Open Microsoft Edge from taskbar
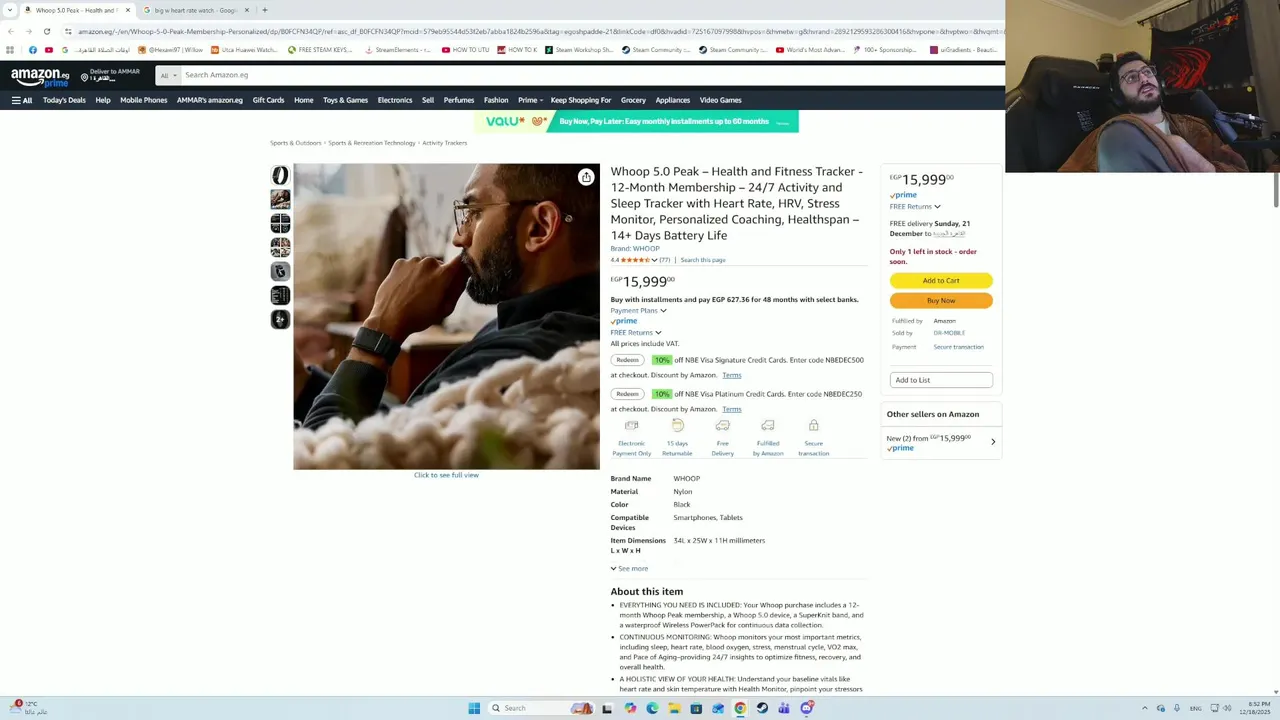The width and height of the screenshot is (1280, 720). [x=652, y=708]
